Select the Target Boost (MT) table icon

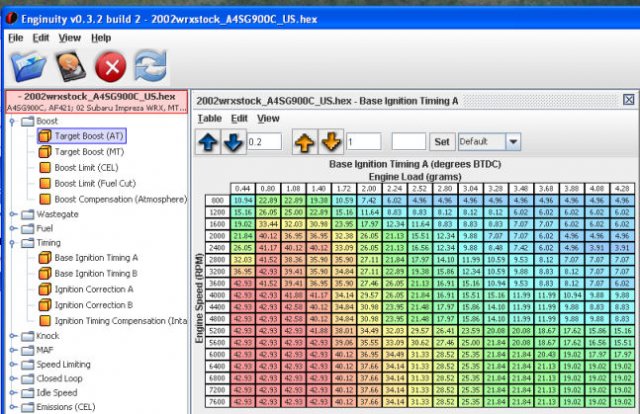point(45,152)
